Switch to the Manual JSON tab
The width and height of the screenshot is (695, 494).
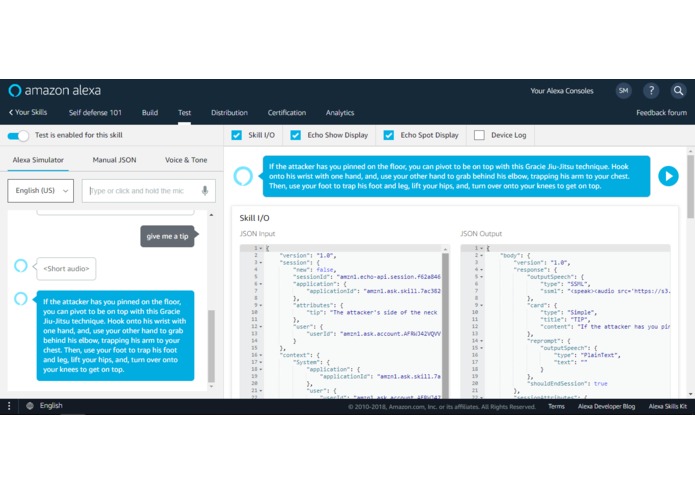click(114, 160)
